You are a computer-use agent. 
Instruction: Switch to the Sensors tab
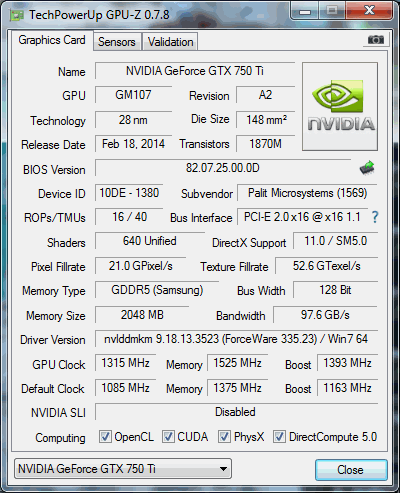[x=117, y=42]
